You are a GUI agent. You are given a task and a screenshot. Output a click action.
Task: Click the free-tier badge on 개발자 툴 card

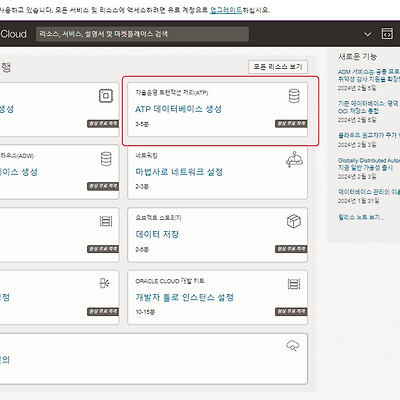[291, 312]
